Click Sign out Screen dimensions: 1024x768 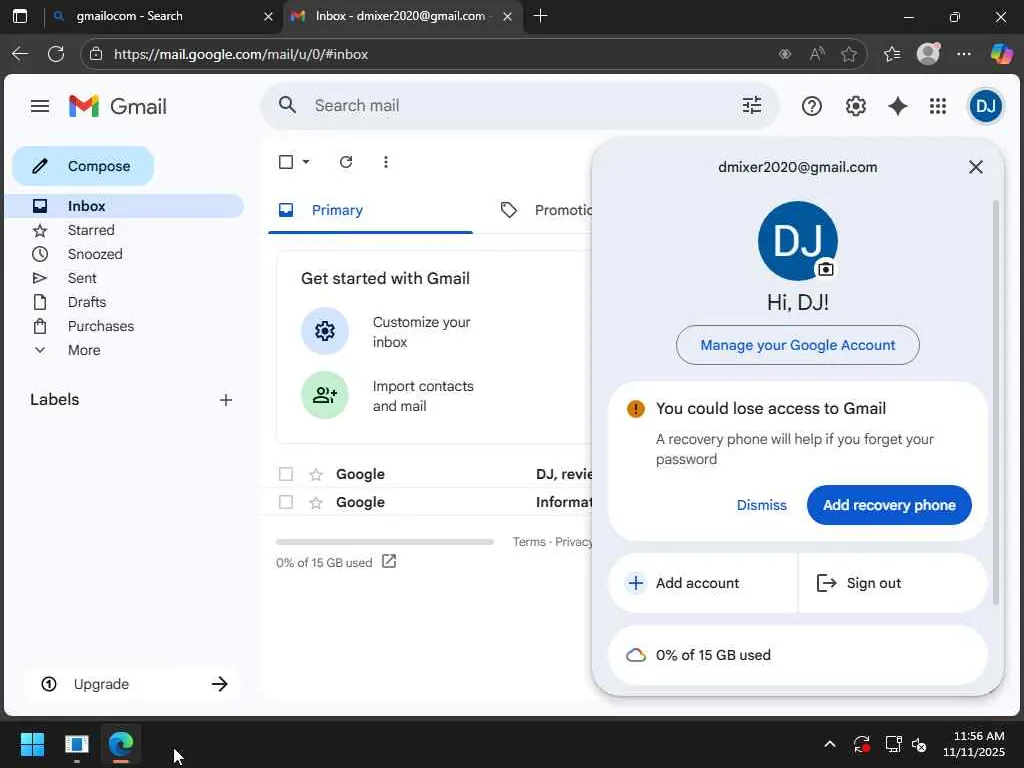893,583
